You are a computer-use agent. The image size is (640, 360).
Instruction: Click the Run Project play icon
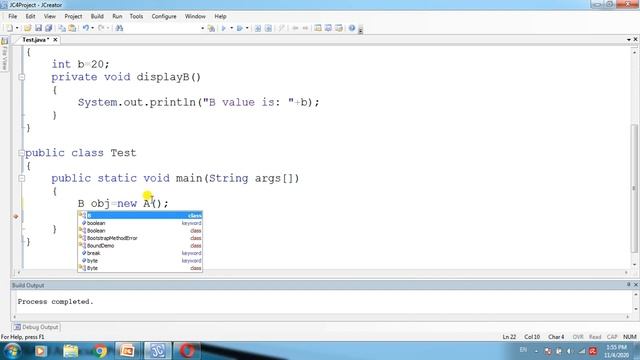[224, 28]
